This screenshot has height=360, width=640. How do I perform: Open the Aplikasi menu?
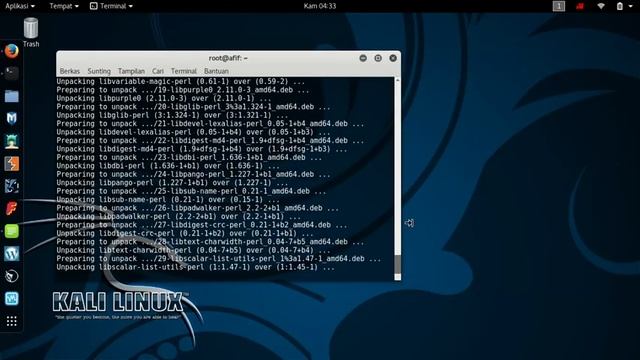pos(20,6)
